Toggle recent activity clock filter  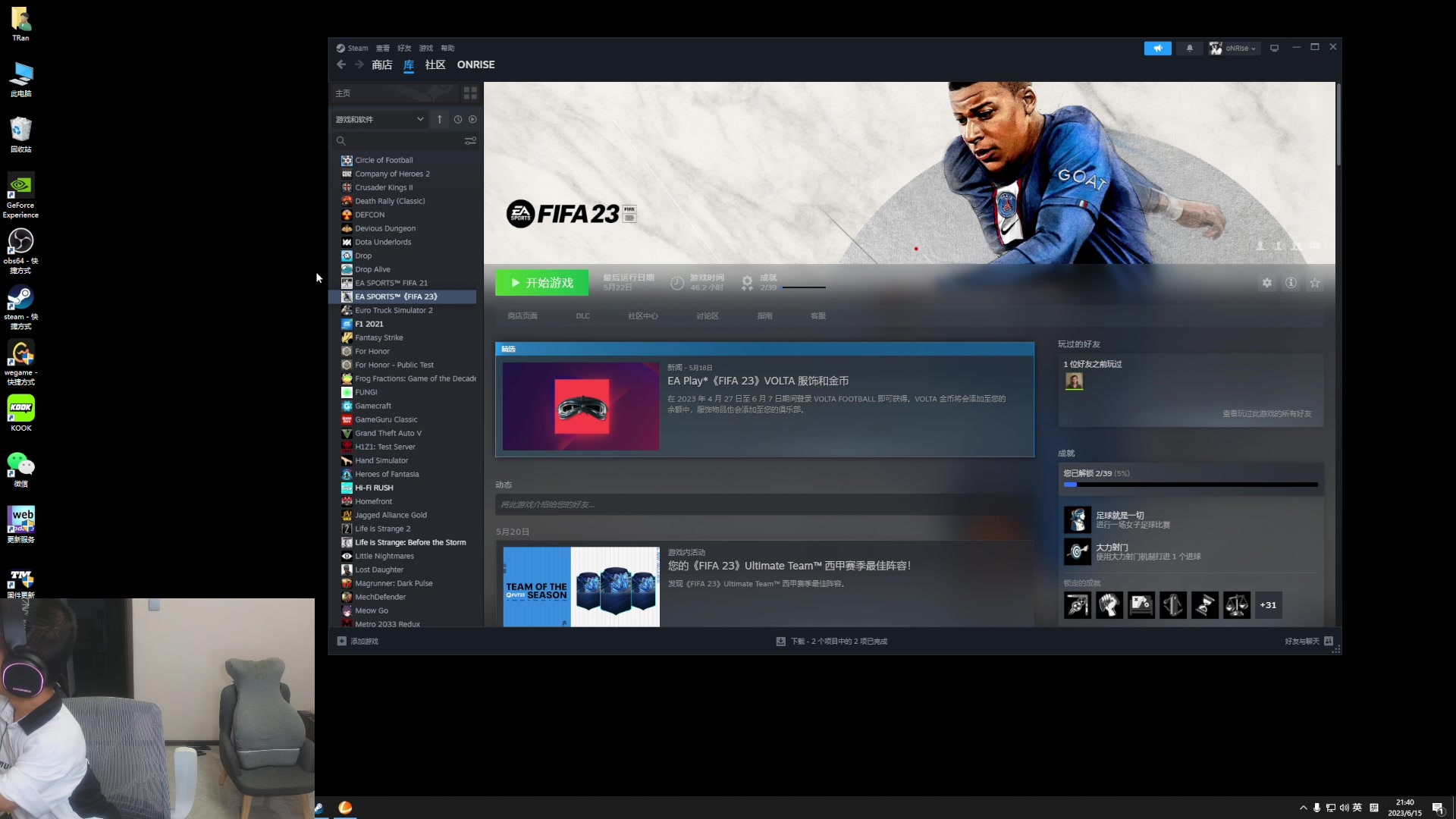tap(458, 119)
